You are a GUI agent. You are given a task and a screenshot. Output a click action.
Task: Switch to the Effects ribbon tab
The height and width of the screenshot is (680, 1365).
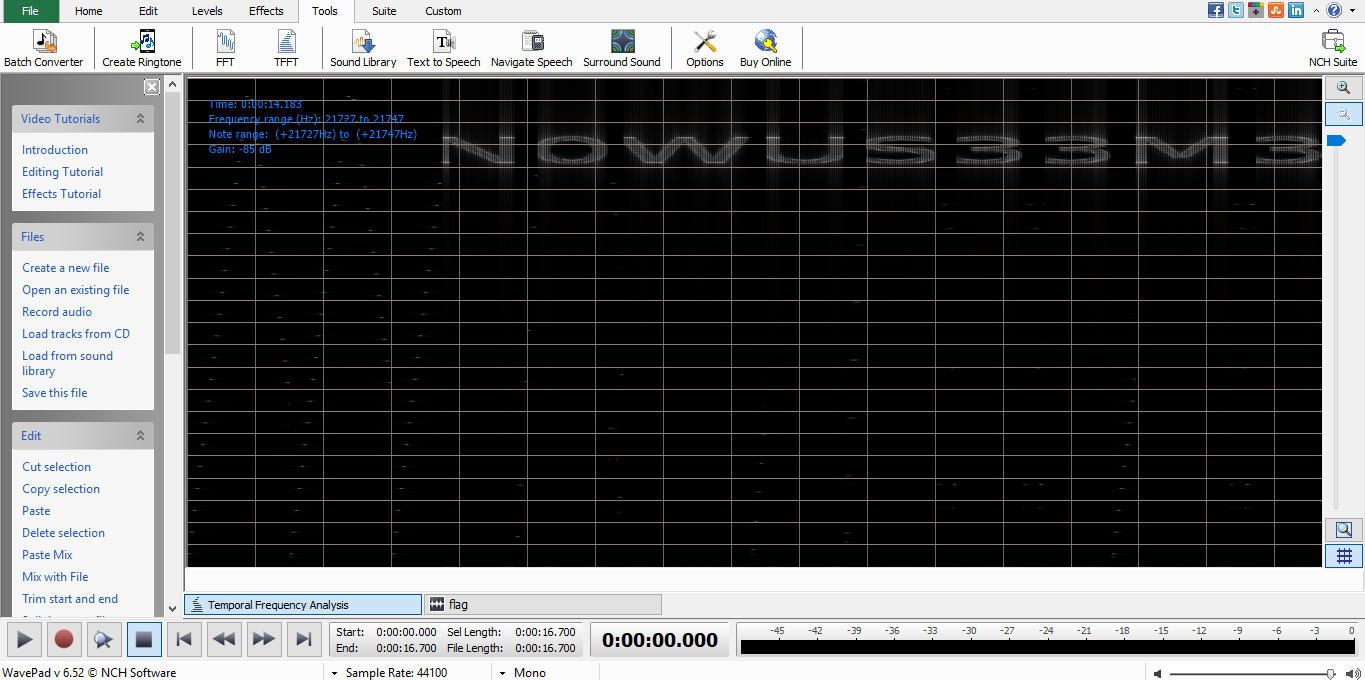click(266, 11)
